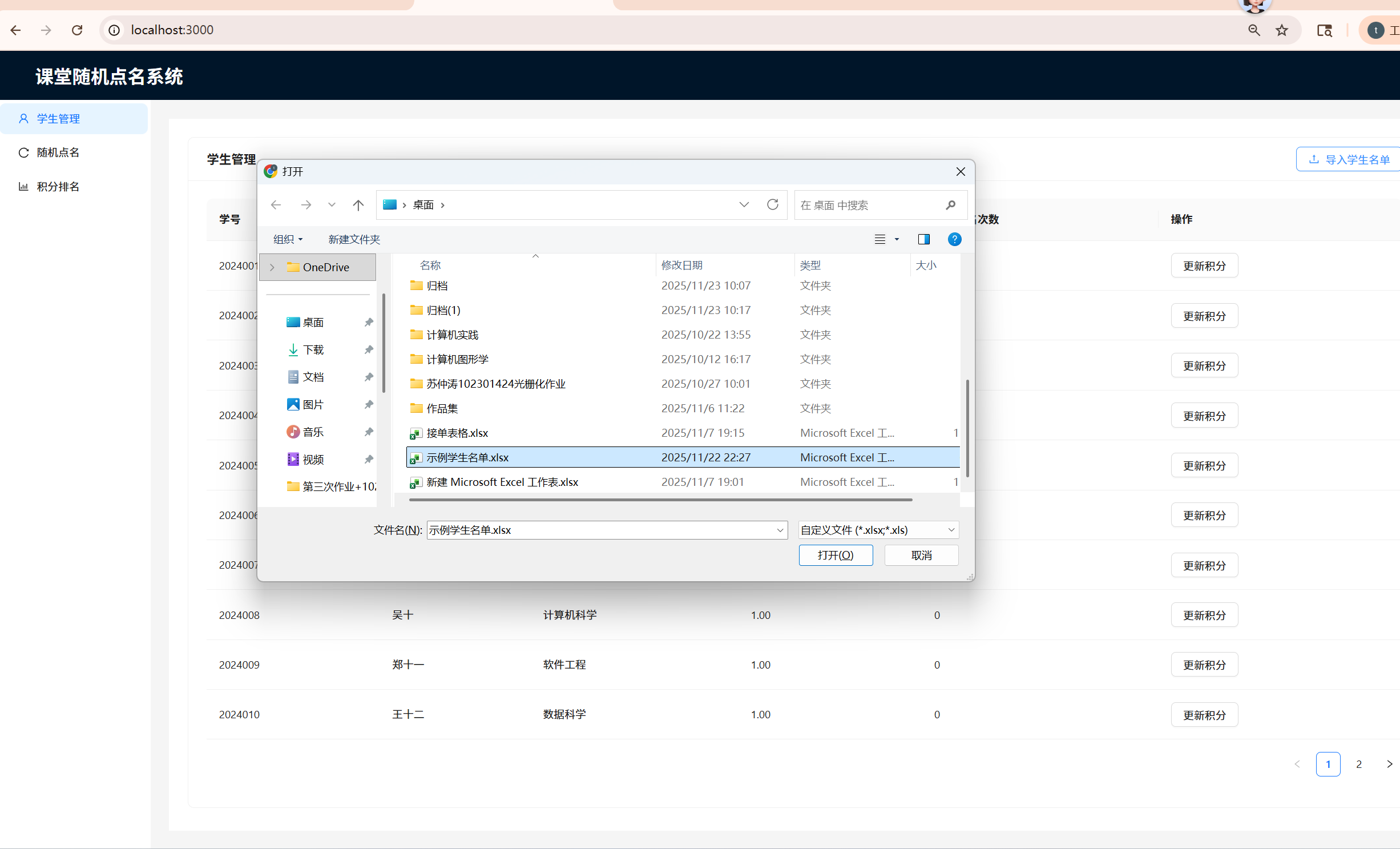This screenshot has width=1400, height=849.
Task: Select 示例学生名单.xlsx file
Action: (467, 457)
